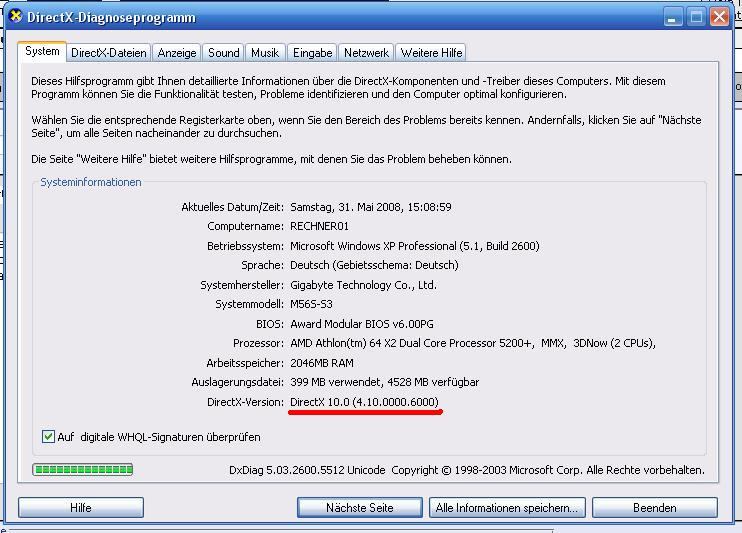Click DxDiag 5.03.2600.5512 Unicode text
742x533 pixels.
[x=307, y=470]
